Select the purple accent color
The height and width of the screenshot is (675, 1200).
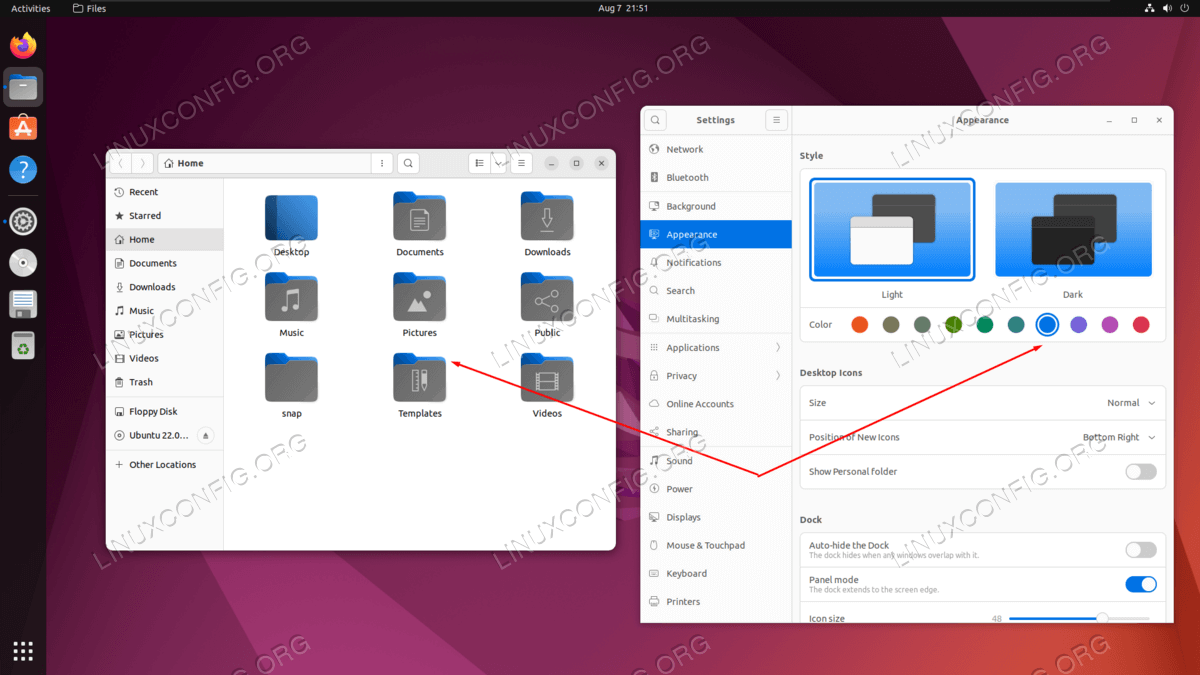1078,324
